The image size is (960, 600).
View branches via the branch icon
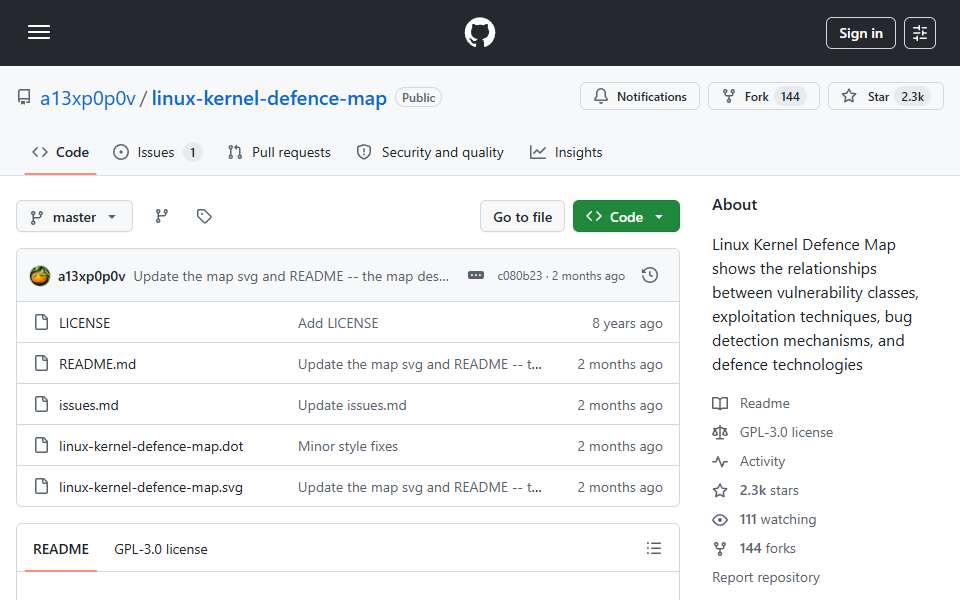tap(162, 216)
